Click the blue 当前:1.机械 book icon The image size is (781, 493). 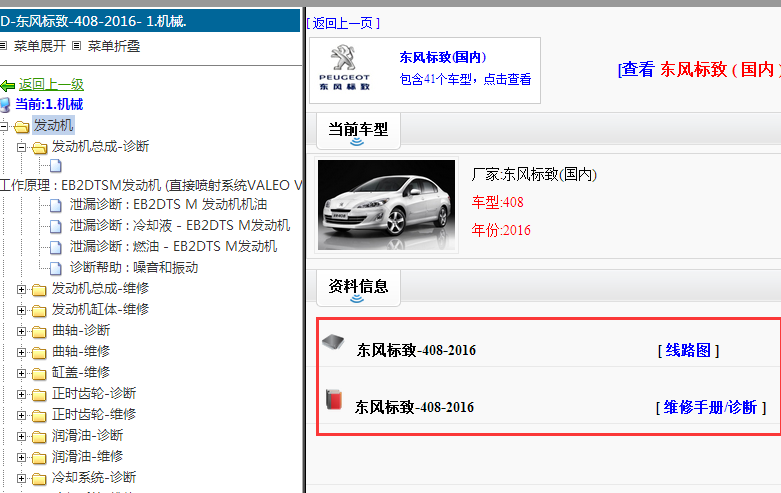pyautogui.click(x=4, y=105)
